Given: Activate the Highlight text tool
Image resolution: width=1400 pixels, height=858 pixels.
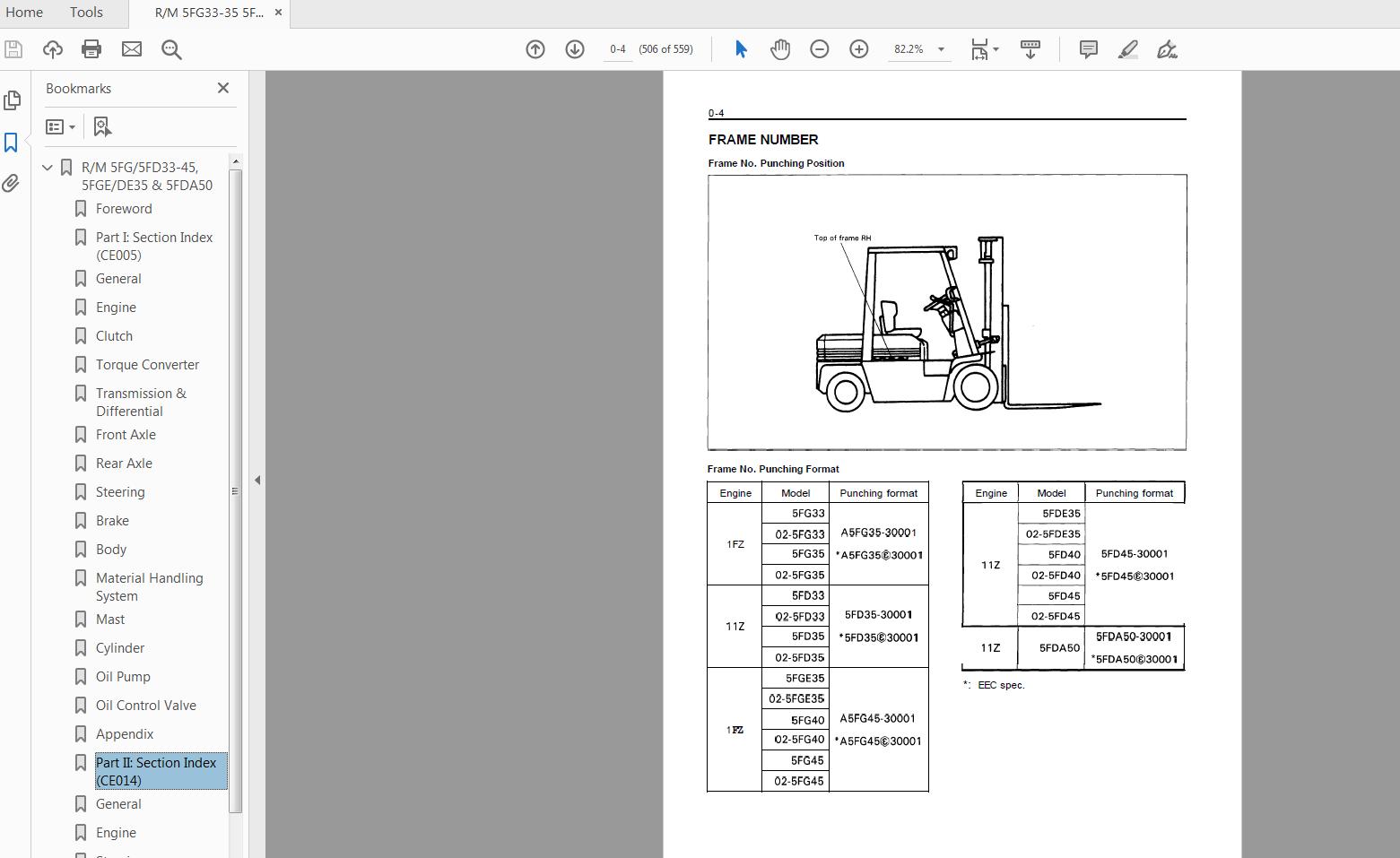Looking at the screenshot, I should tap(1126, 49).
